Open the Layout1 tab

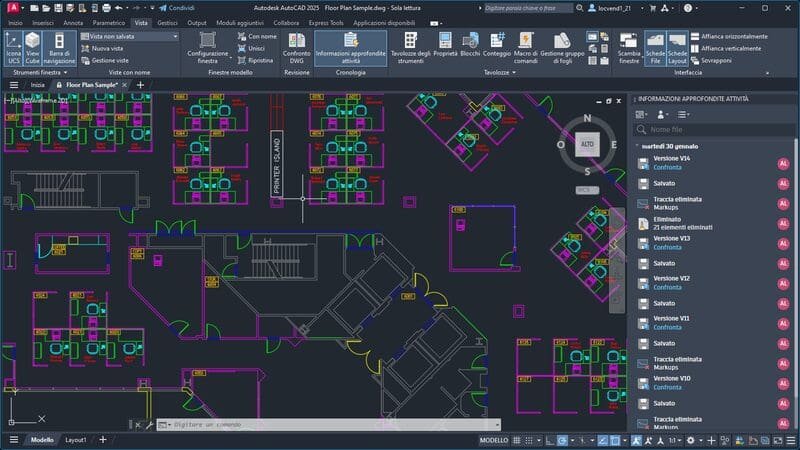pos(76,440)
